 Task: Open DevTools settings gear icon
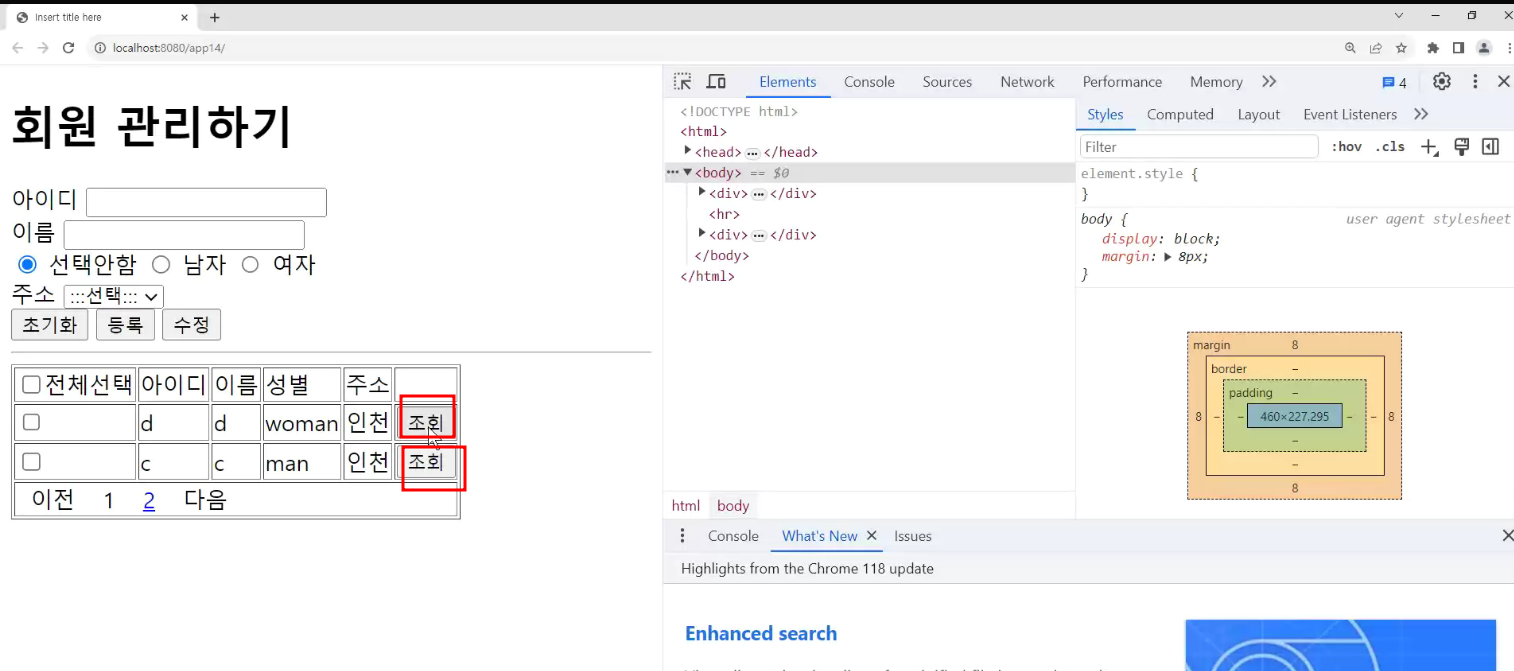point(1442,82)
